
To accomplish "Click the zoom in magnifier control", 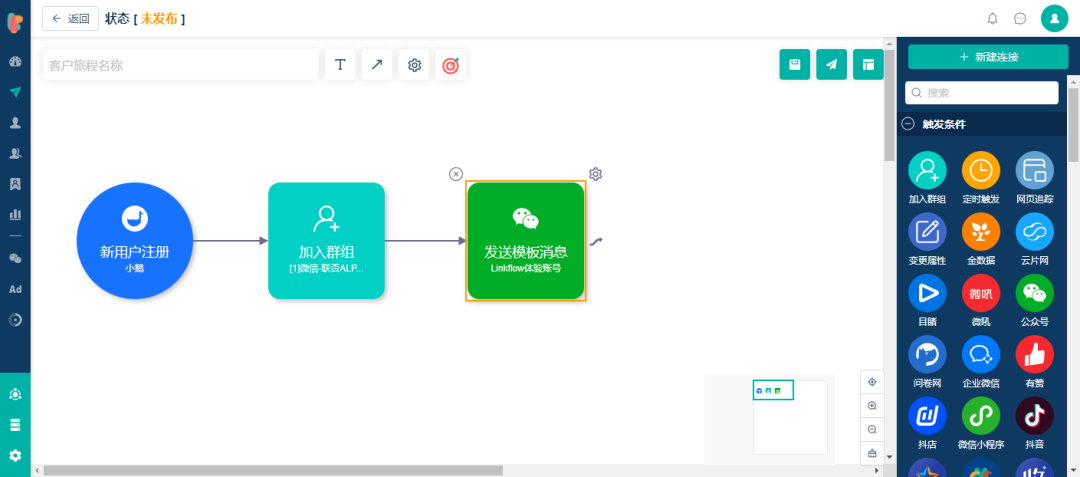I will (872, 406).
